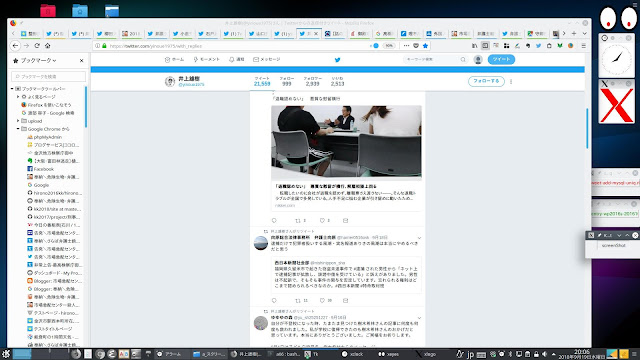This screenshot has height=360, width=640.
Task: Click the search magnifier in the Twitter search box
Action: [463, 60]
